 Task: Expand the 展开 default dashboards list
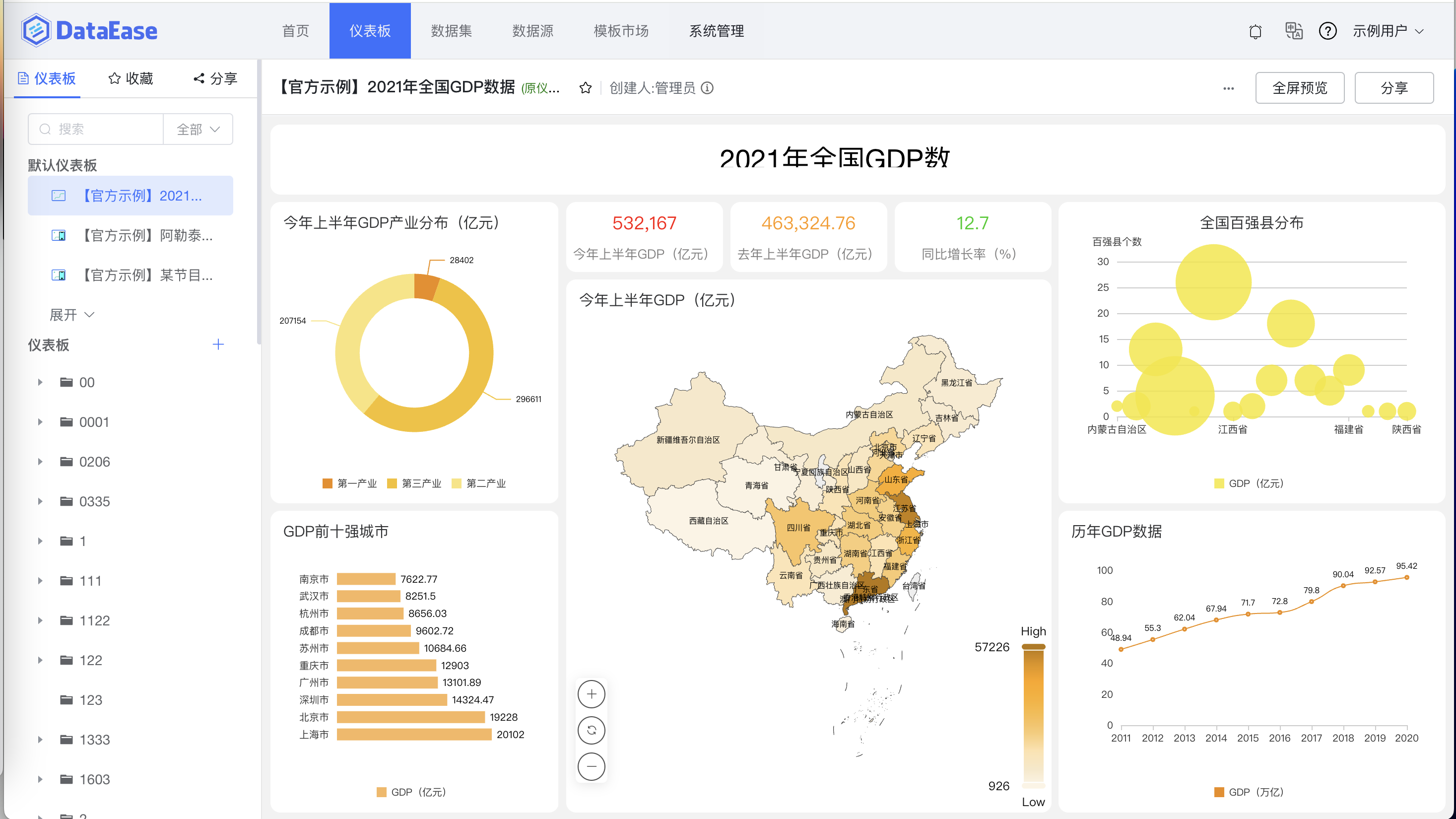click(72, 314)
